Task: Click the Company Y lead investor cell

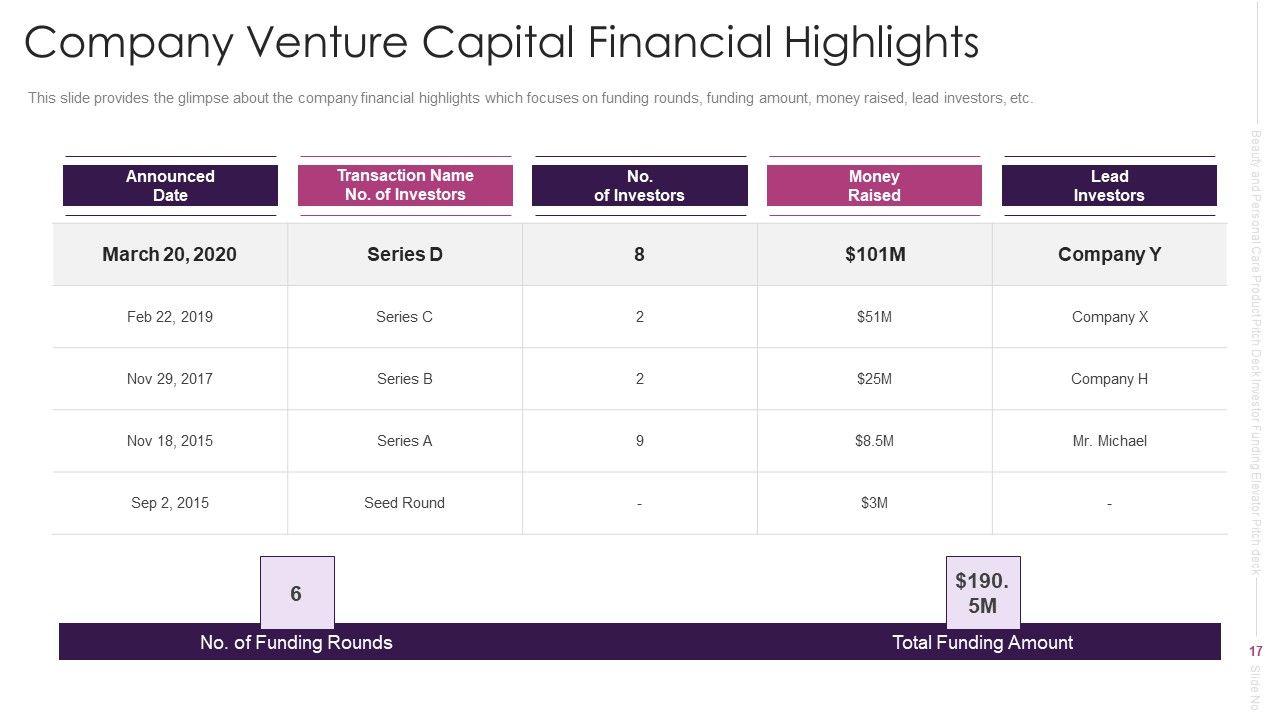Action: point(1109,254)
